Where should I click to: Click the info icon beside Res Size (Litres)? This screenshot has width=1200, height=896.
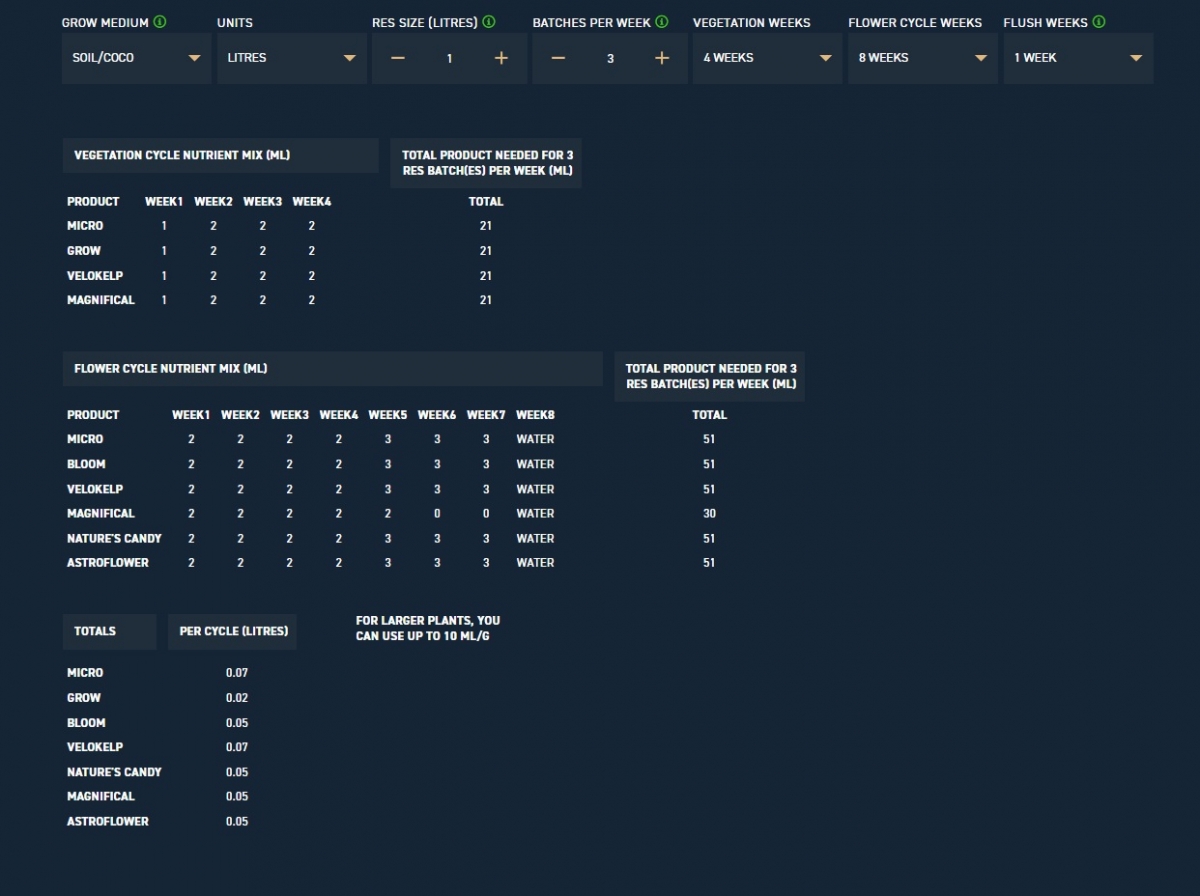pyautogui.click(x=488, y=22)
